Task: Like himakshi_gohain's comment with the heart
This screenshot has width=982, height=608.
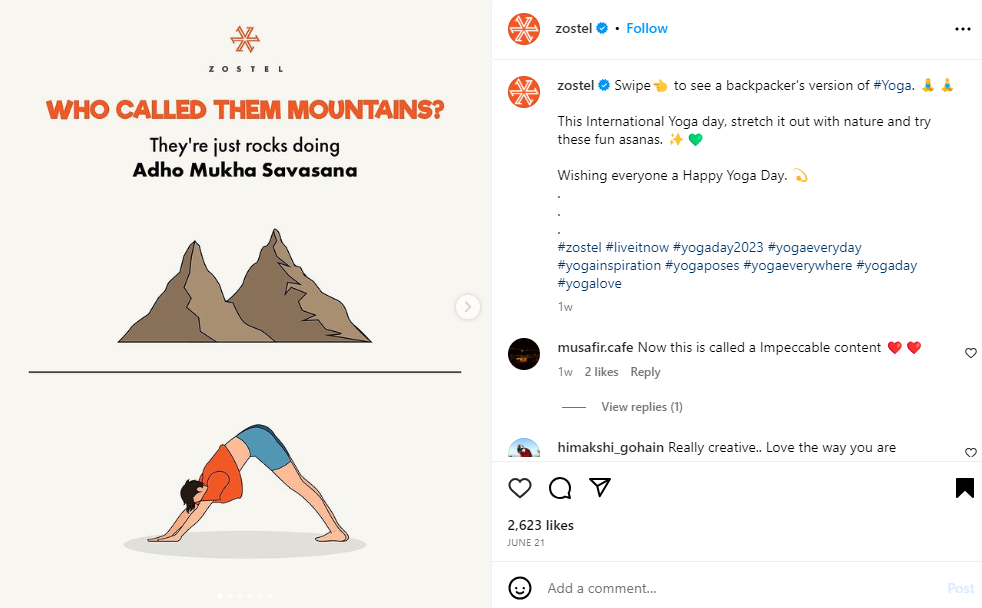Action: click(970, 452)
